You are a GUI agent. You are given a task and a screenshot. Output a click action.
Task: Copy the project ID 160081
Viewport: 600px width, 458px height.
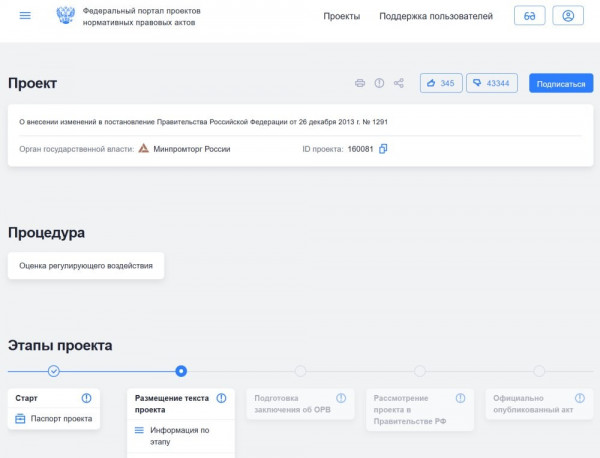(x=383, y=149)
